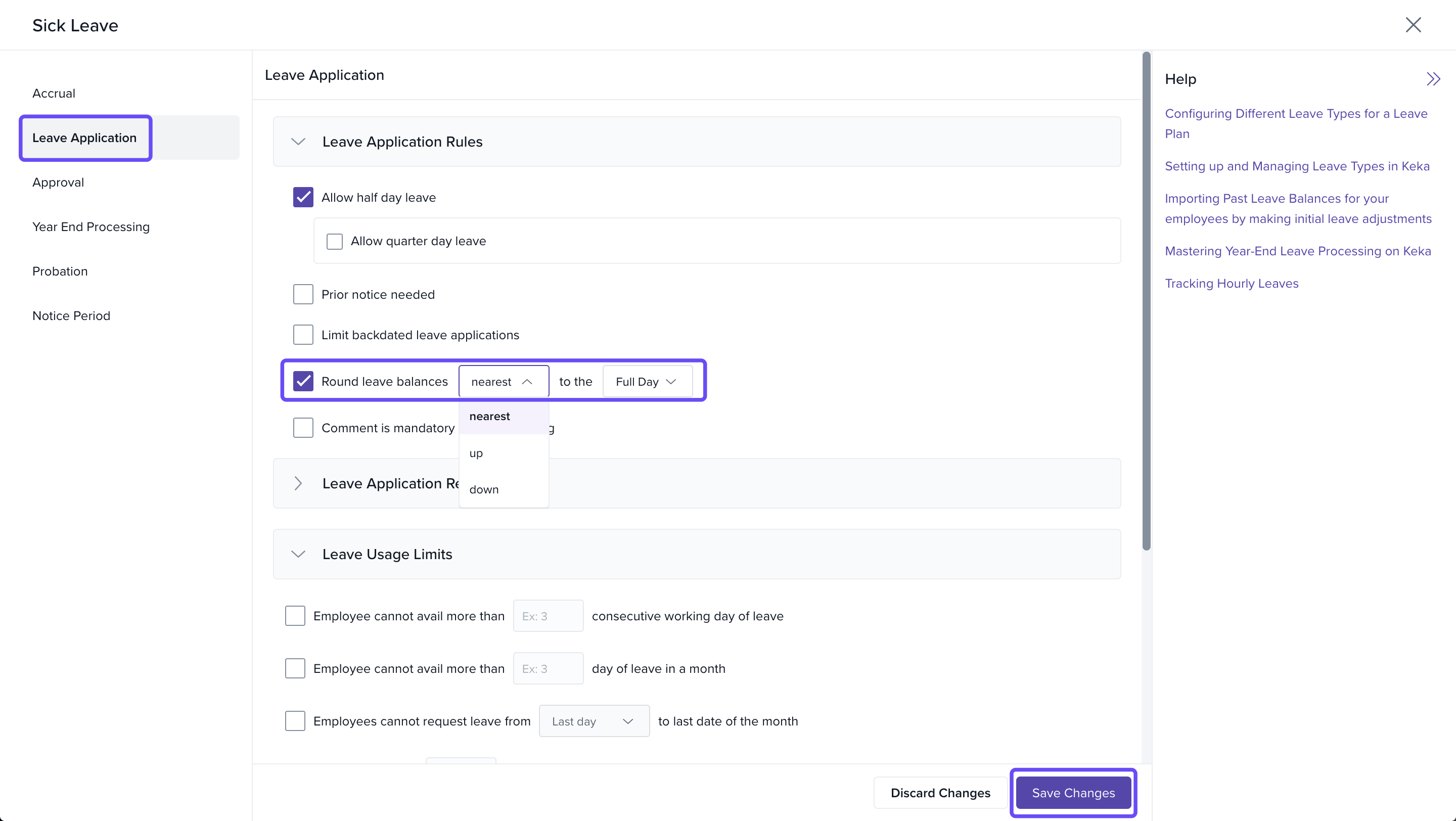Viewport: 1456px width, 821px height.
Task: Collapse the Help panel with double chevron
Action: pyautogui.click(x=1433, y=78)
